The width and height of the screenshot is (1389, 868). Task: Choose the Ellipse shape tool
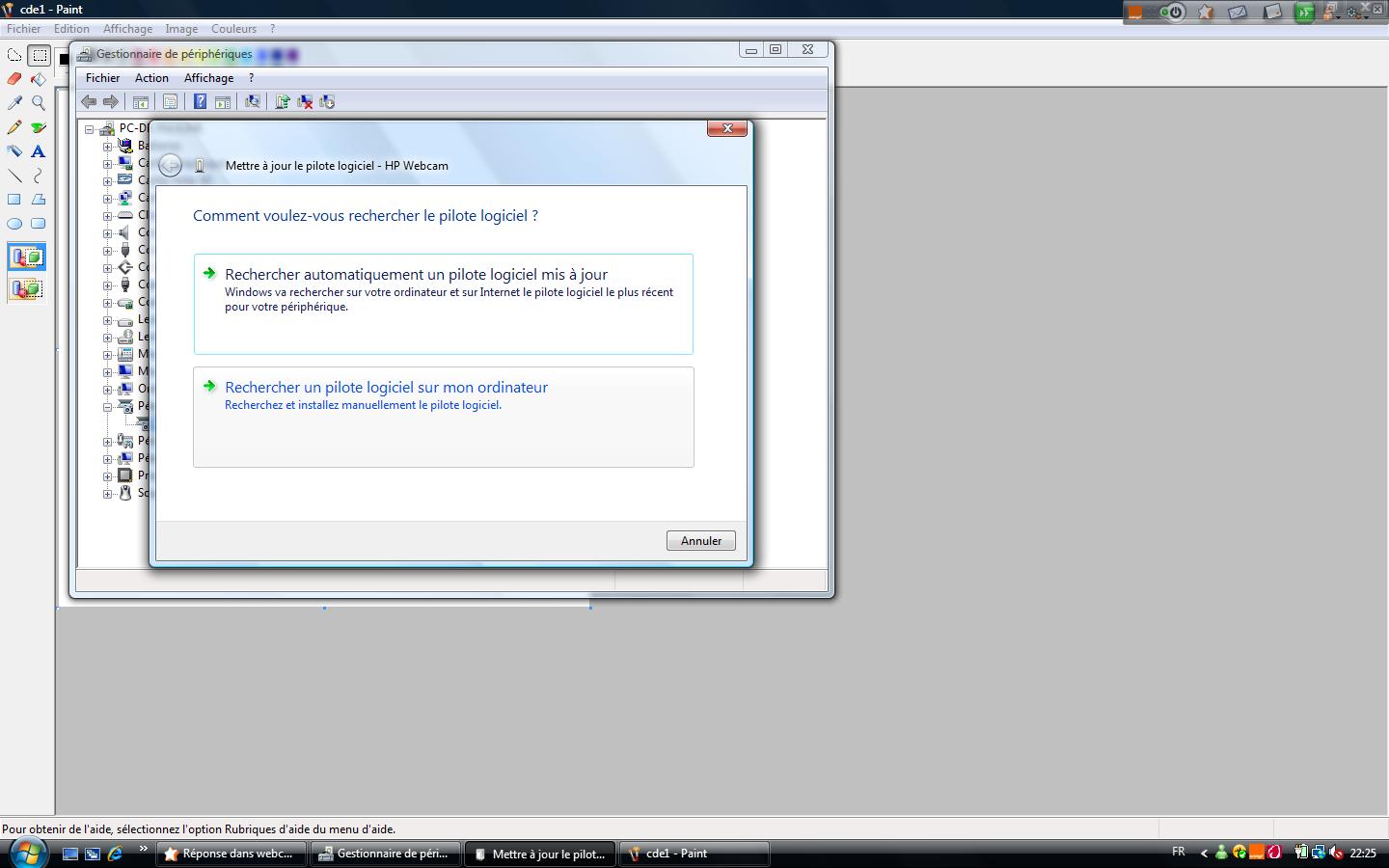(14, 224)
